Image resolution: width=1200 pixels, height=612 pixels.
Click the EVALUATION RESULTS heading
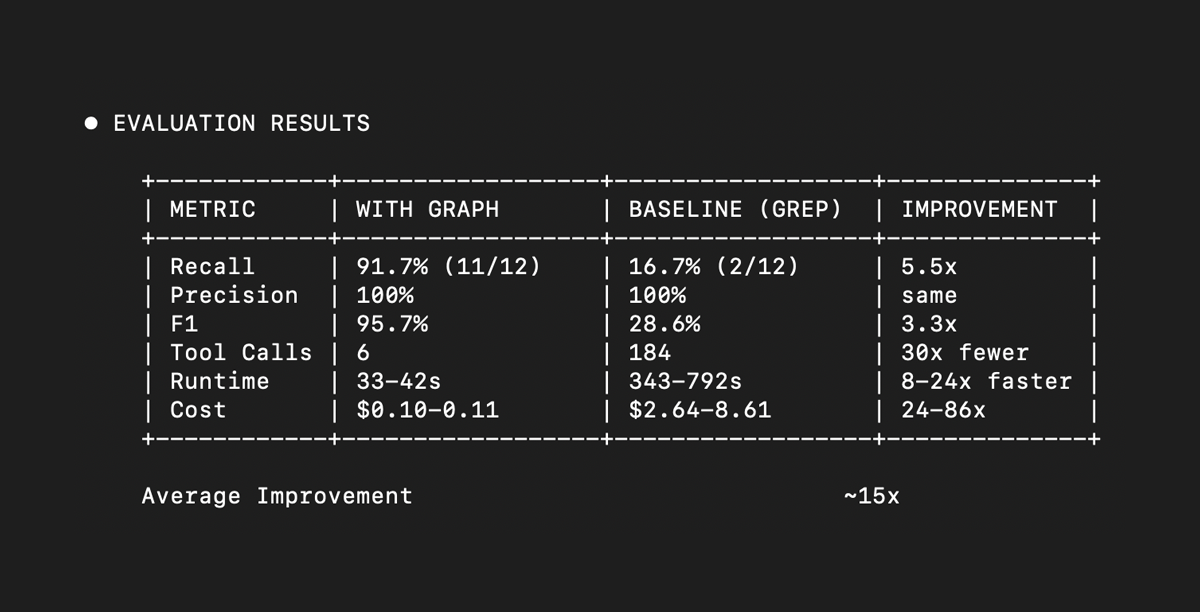(241, 124)
